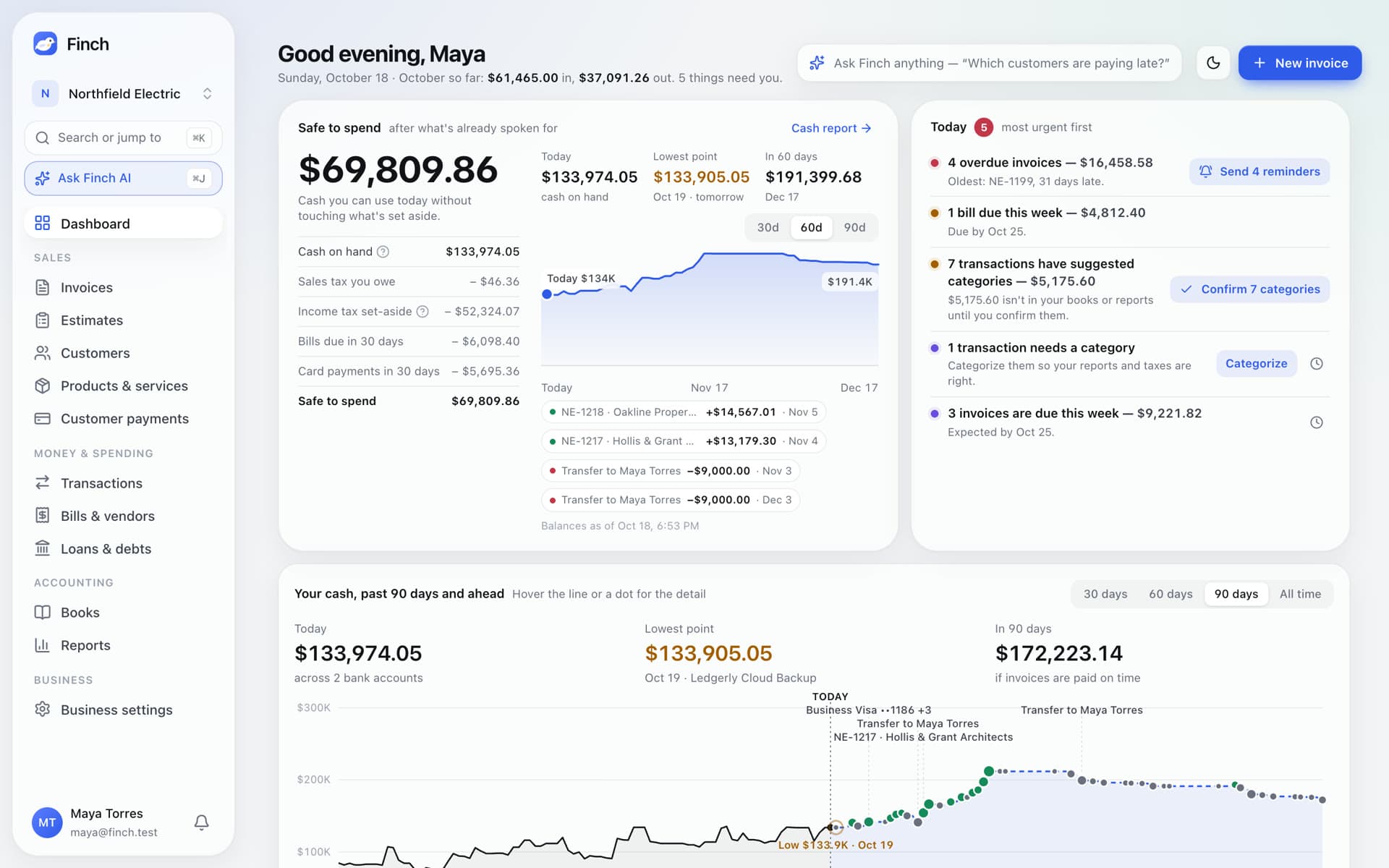This screenshot has height=868, width=1389.
Task: Snooze the '1 transaction needs a category' item
Action: 1317,364
